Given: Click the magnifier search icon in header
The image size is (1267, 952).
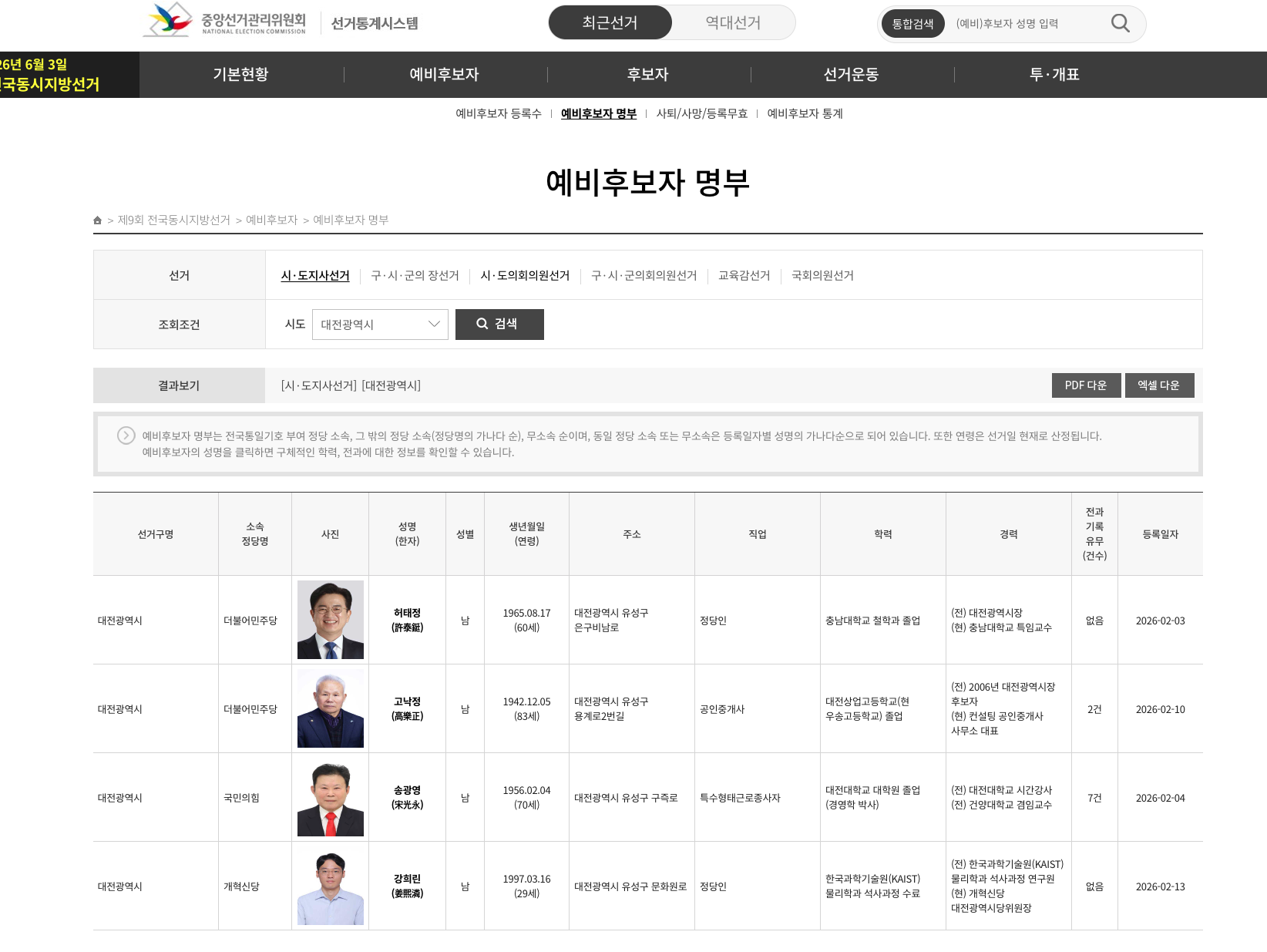Looking at the screenshot, I should [x=1120, y=24].
